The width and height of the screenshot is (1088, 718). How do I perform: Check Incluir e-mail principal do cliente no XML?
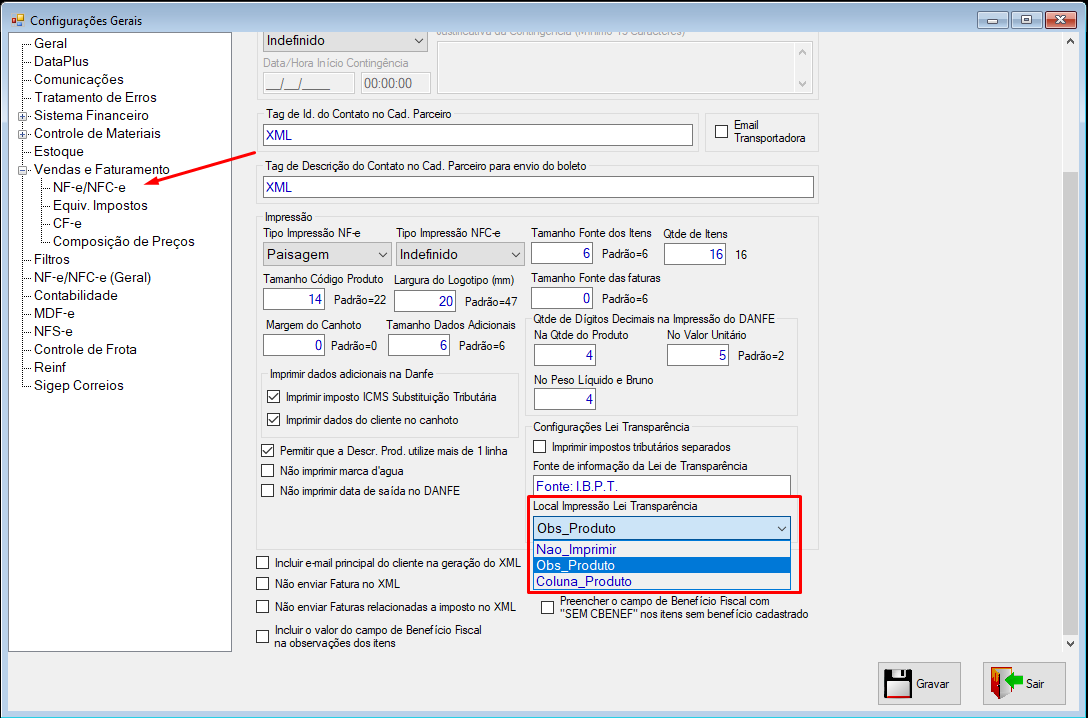tap(262, 563)
